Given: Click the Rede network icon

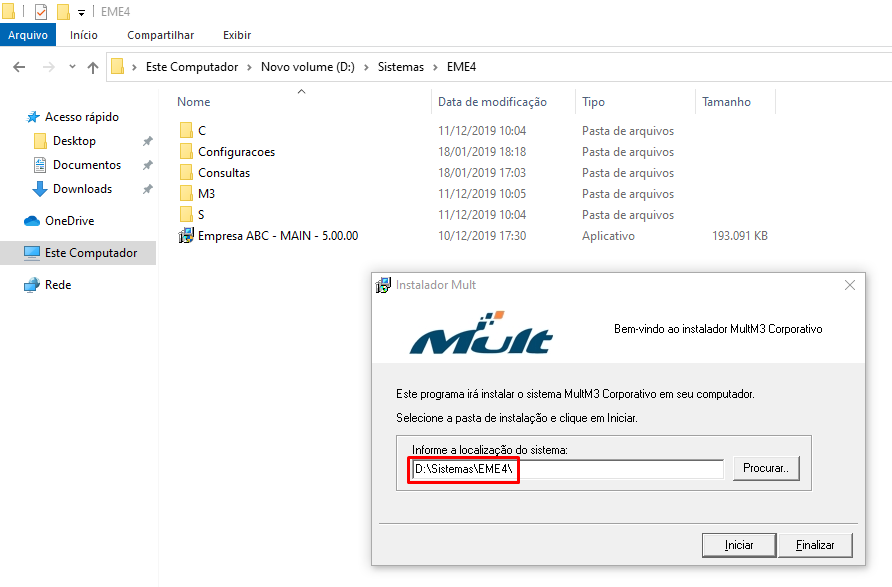Looking at the screenshot, I should [32, 285].
